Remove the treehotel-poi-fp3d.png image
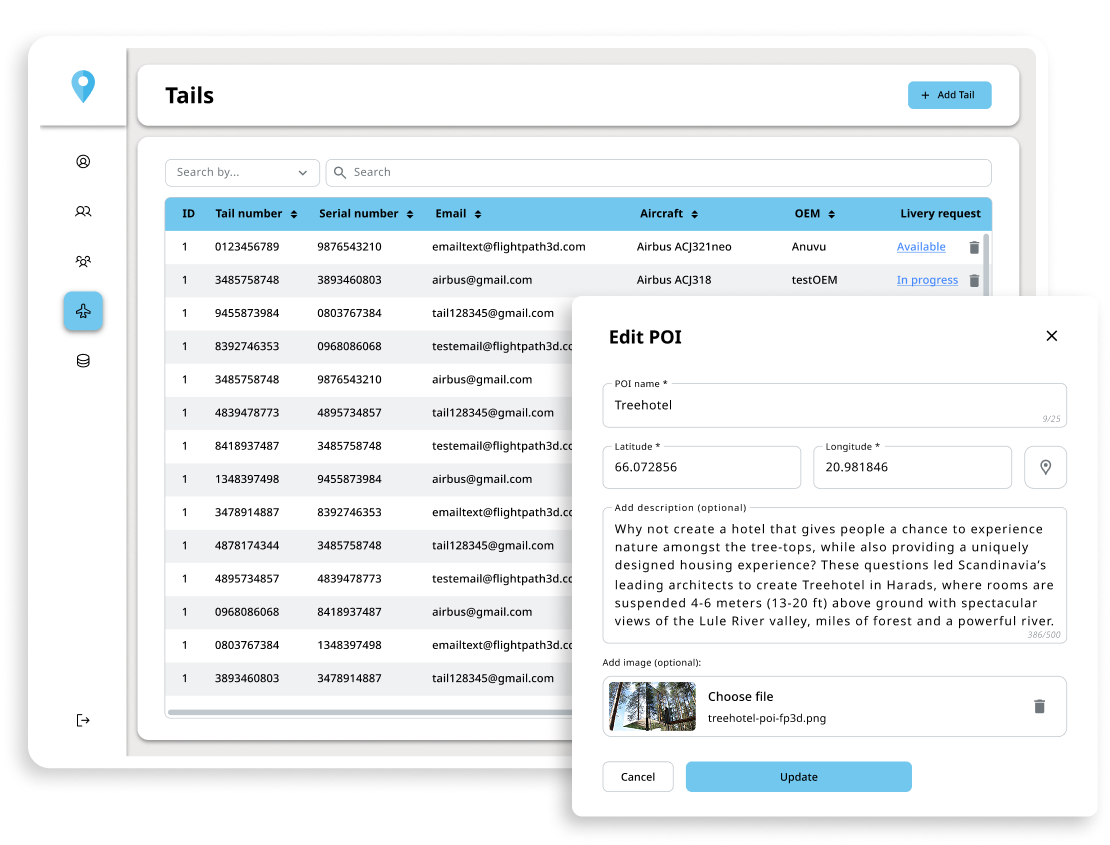 pyautogui.click(x=1039, y=706)
